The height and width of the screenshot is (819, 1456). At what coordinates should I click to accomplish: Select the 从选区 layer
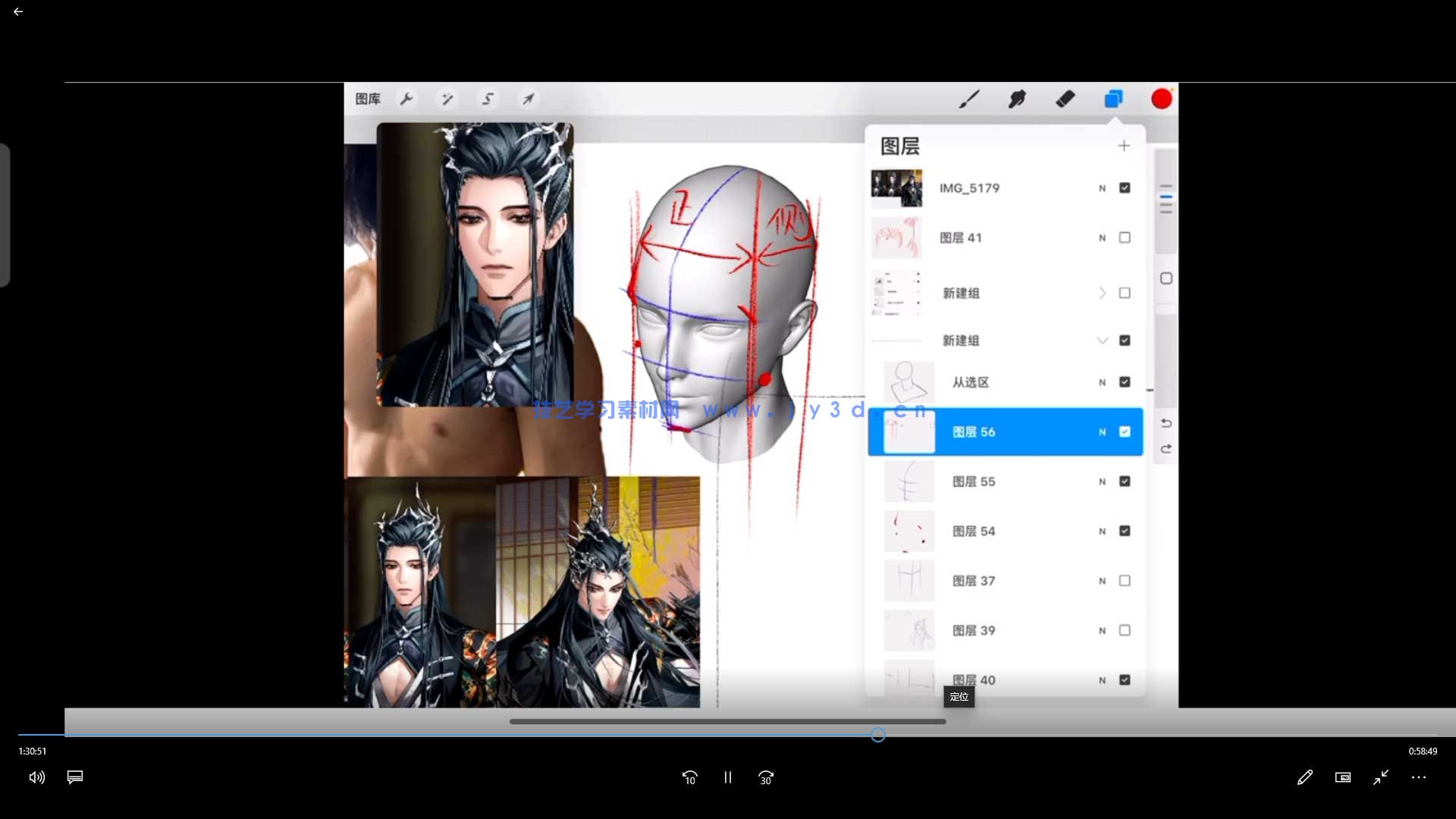click(971, 383)
